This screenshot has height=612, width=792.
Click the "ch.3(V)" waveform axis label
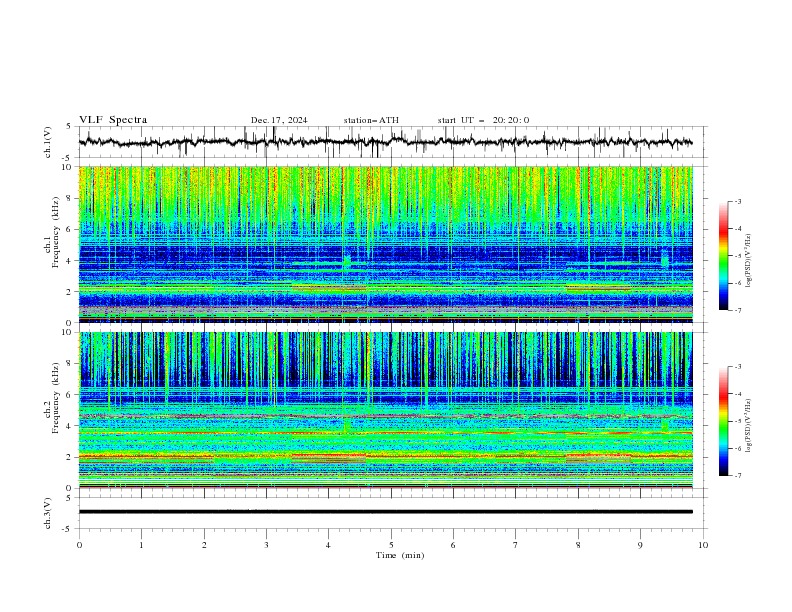click(x=48, y=513)
